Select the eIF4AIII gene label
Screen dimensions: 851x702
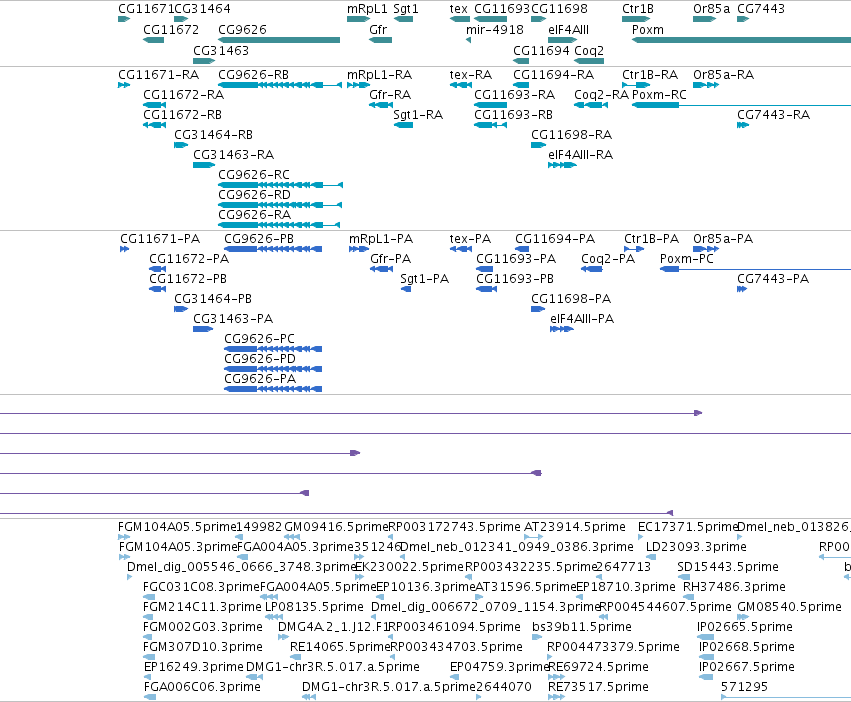[x=568, y=29]
